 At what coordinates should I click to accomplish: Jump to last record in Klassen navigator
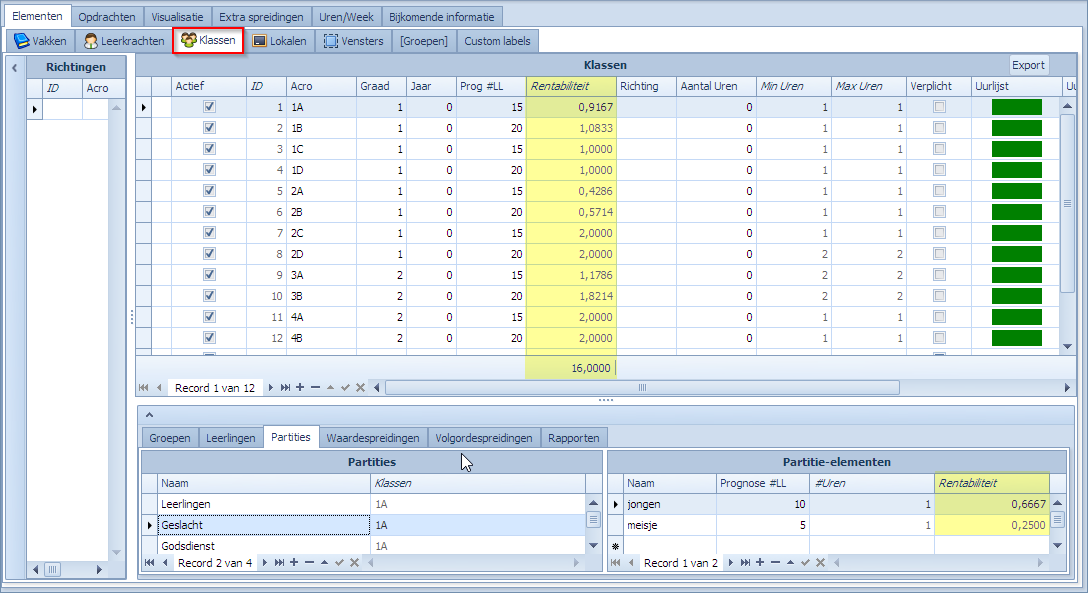coord(285,388)
